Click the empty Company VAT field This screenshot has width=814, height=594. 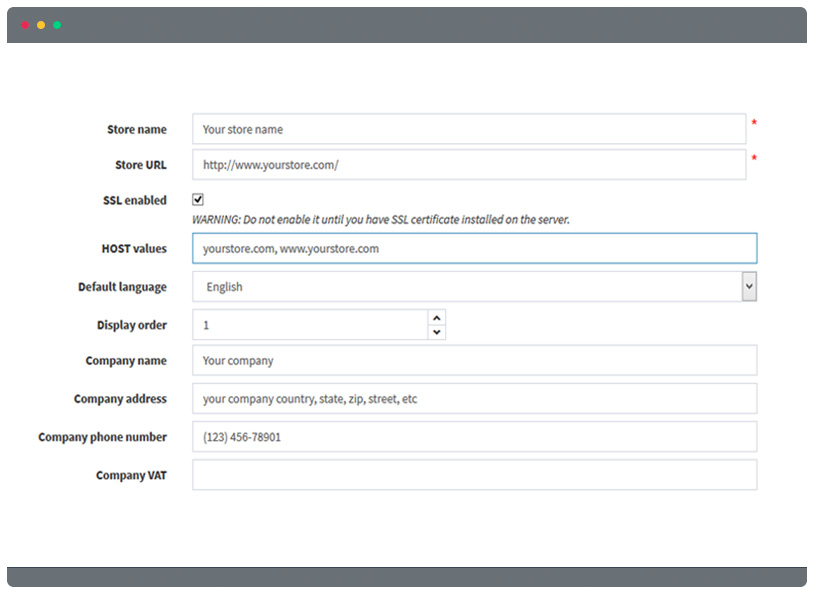(x=474, y=475)
